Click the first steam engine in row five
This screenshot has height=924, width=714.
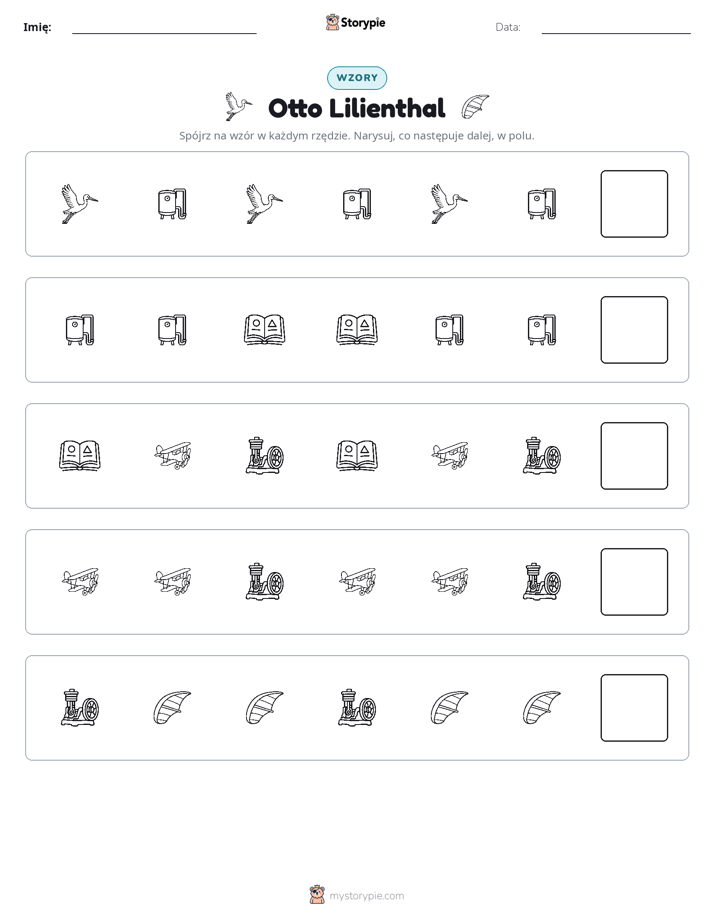[x=80, y=707]
